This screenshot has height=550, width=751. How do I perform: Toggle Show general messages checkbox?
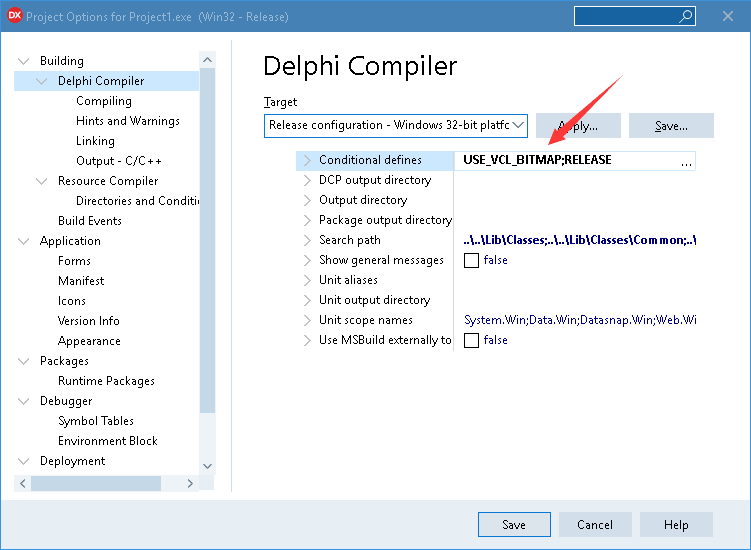[472, 260]
